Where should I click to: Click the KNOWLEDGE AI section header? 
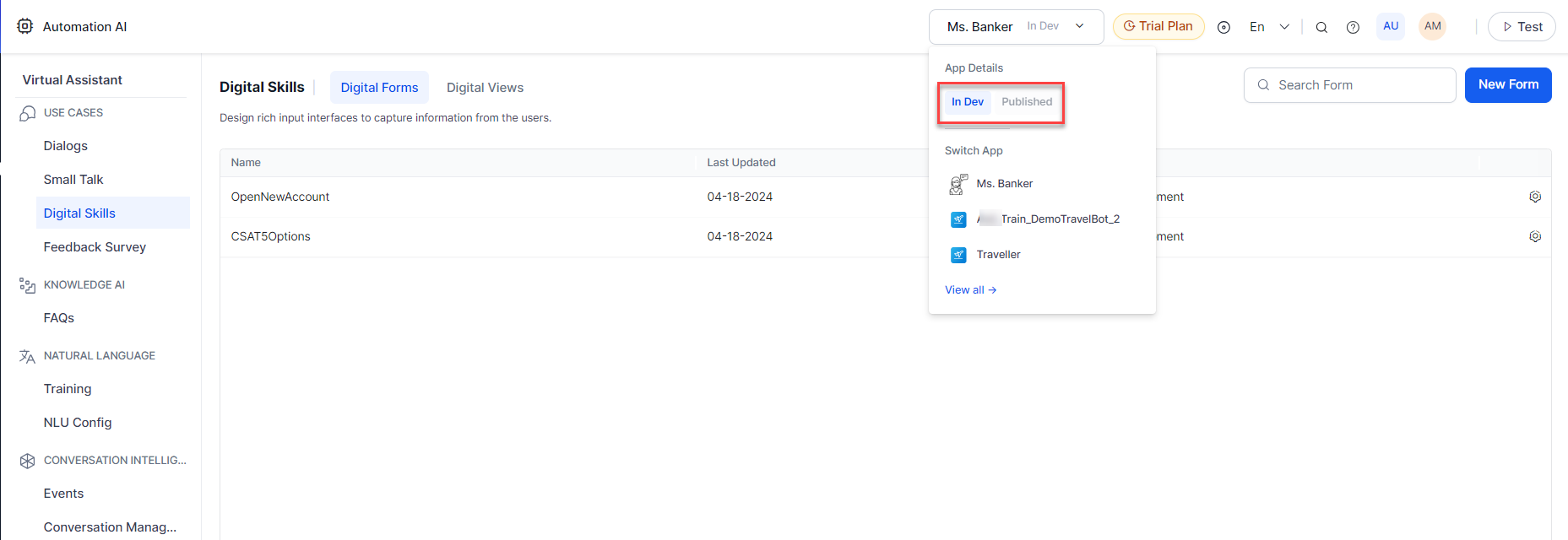(84, 285)
